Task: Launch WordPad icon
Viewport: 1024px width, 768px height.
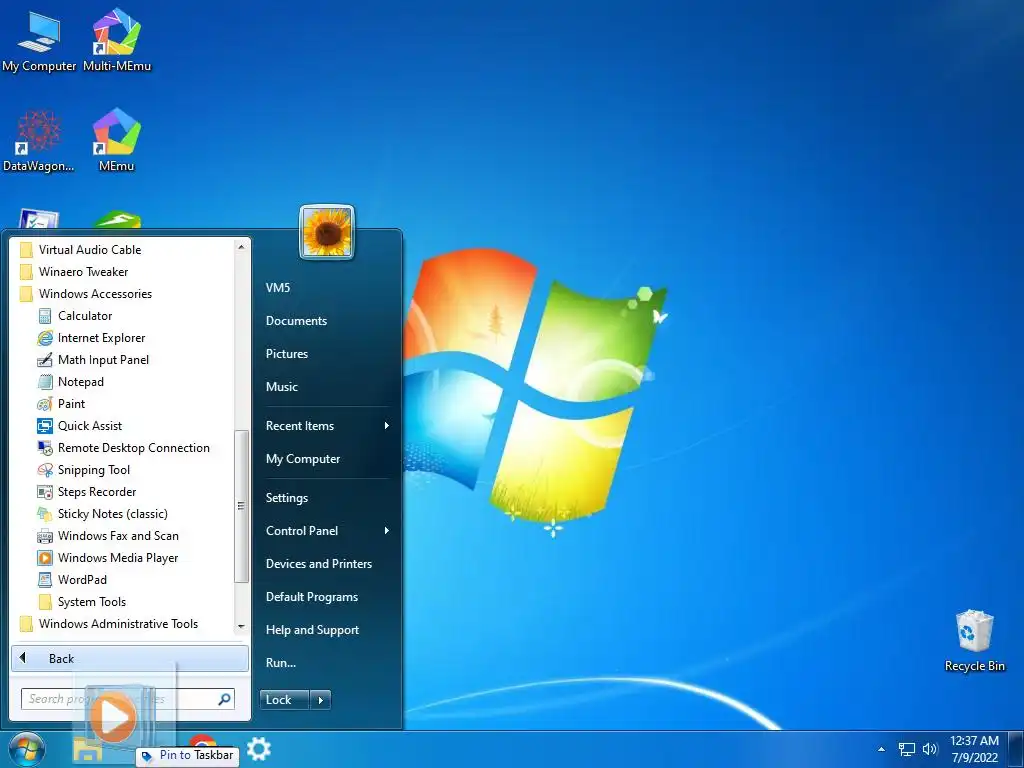Action: (44, 580)
